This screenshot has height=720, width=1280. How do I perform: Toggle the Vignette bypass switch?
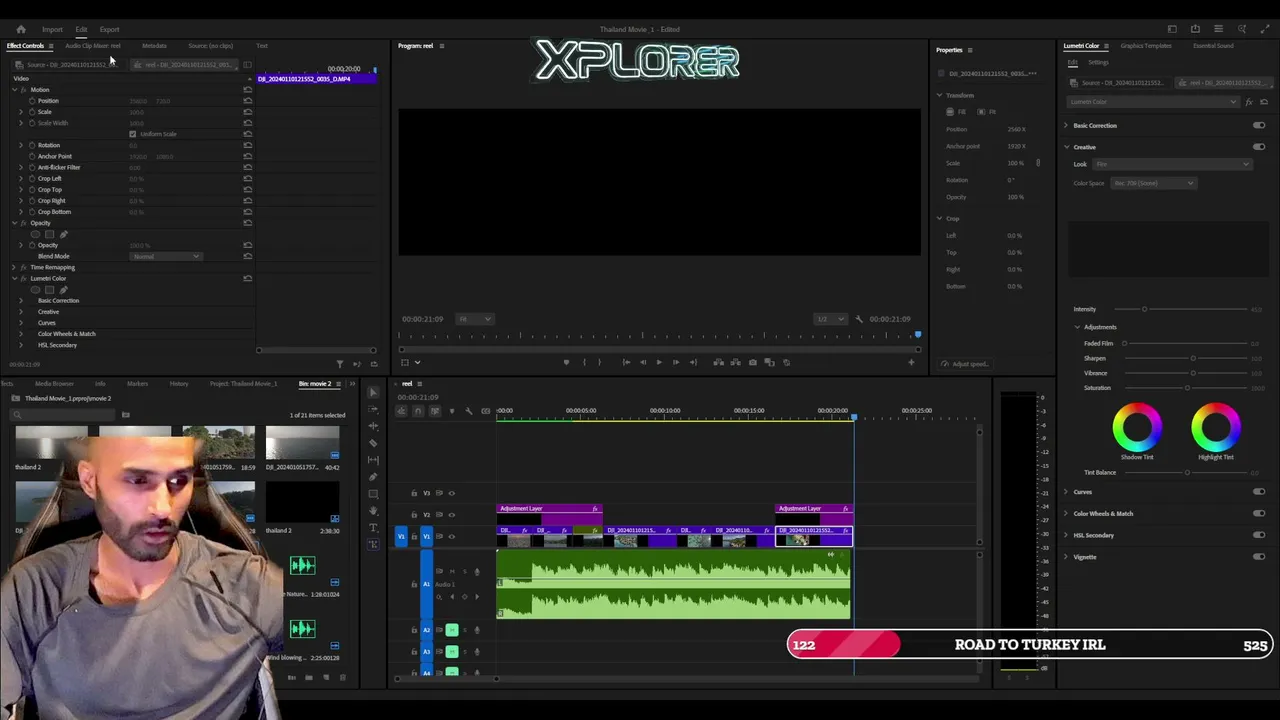click(1259, 556)
